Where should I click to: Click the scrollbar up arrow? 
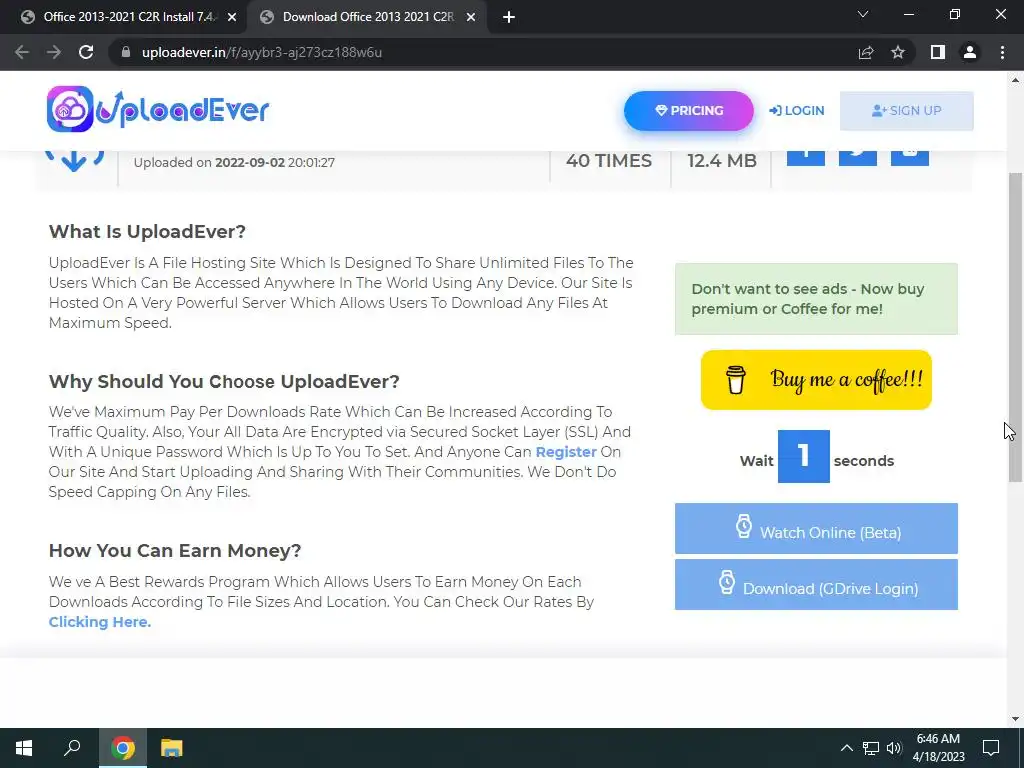[x=1015, y=80]
